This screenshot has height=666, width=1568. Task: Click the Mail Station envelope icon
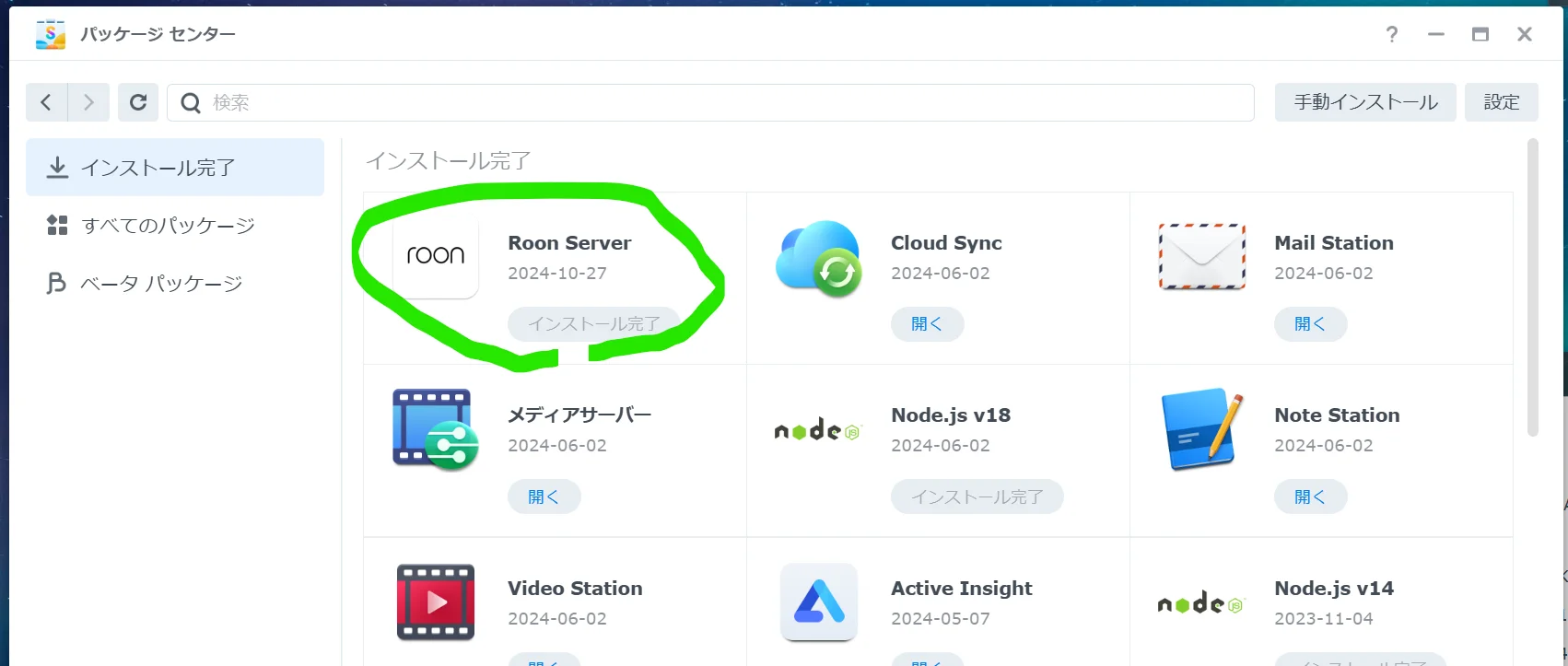[1201, 257]
